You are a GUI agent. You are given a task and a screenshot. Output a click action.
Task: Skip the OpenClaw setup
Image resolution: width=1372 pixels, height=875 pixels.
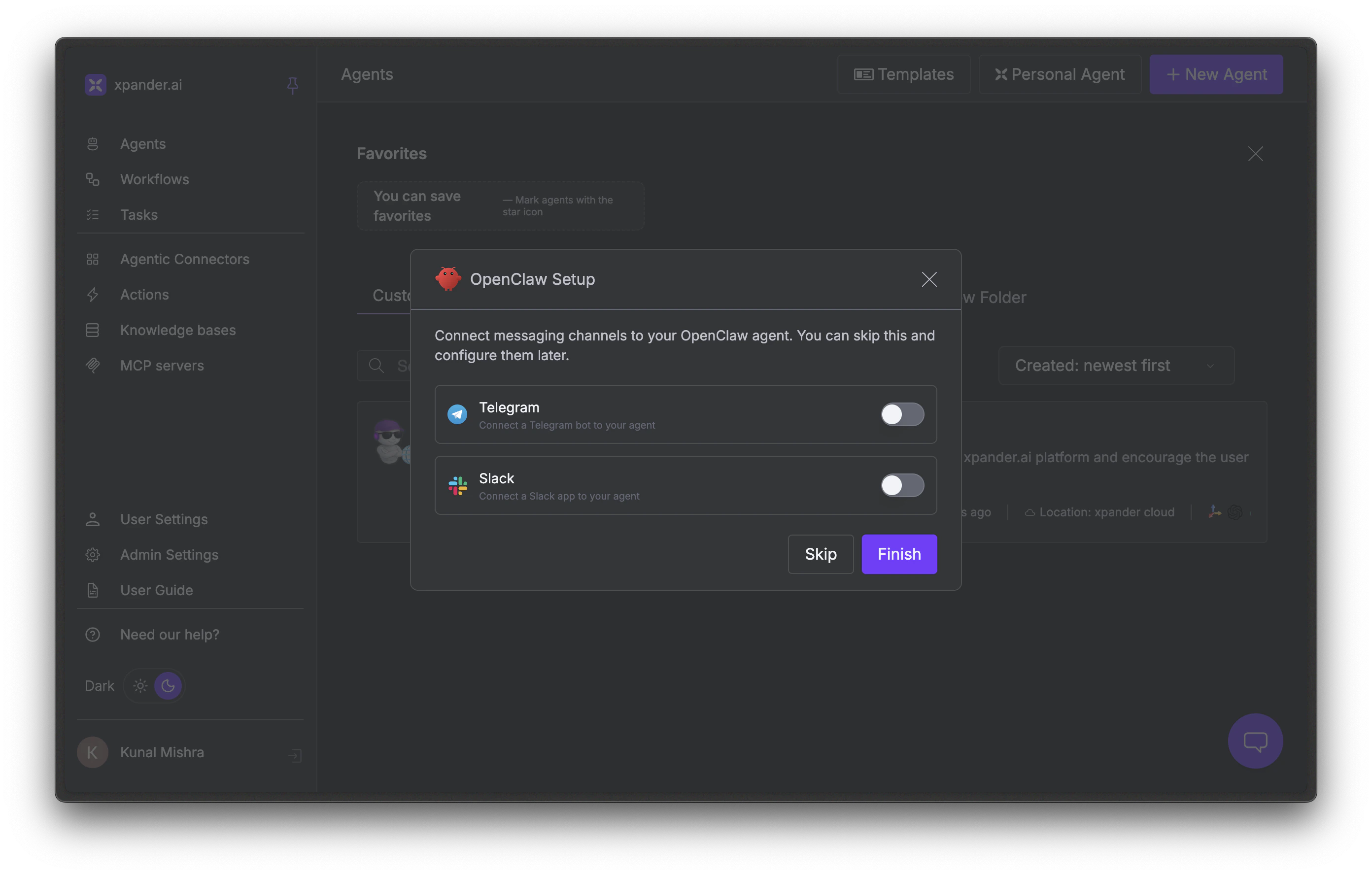coord(821,554)
